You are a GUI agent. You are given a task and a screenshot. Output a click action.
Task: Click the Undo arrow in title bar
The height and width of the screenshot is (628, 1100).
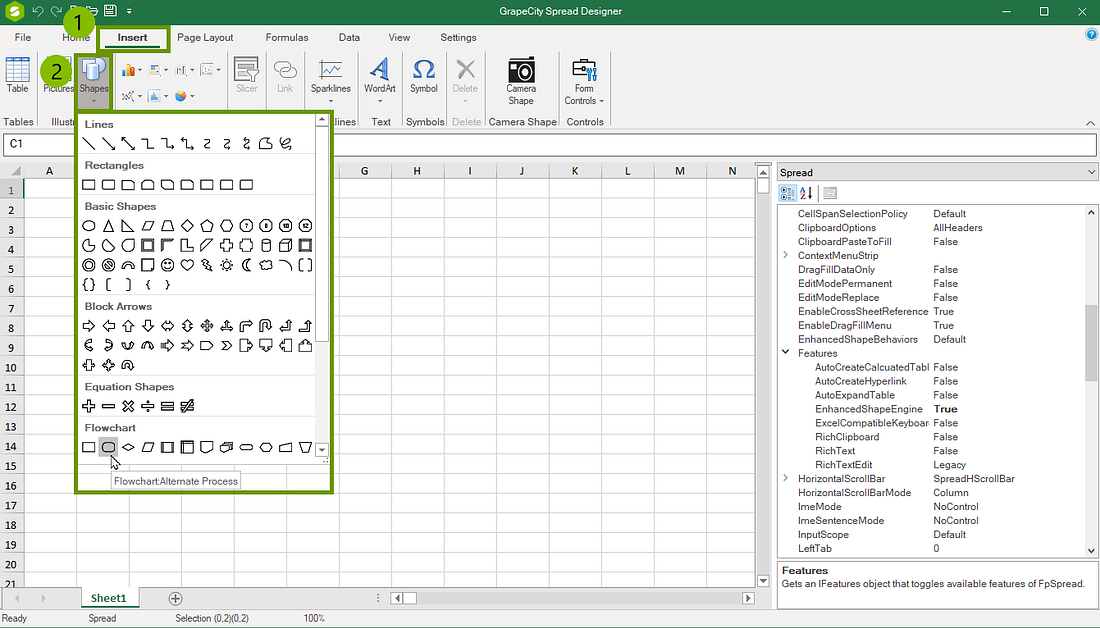click(x=38, y=11)
